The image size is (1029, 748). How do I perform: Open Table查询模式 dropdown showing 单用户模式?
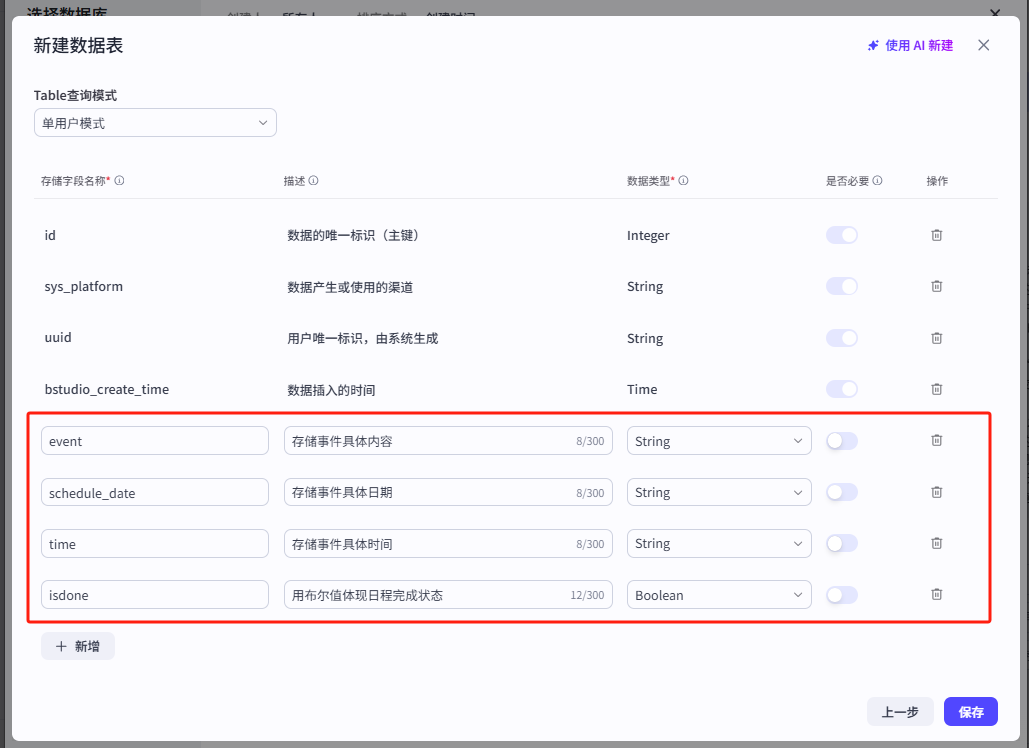pos(155,123)
